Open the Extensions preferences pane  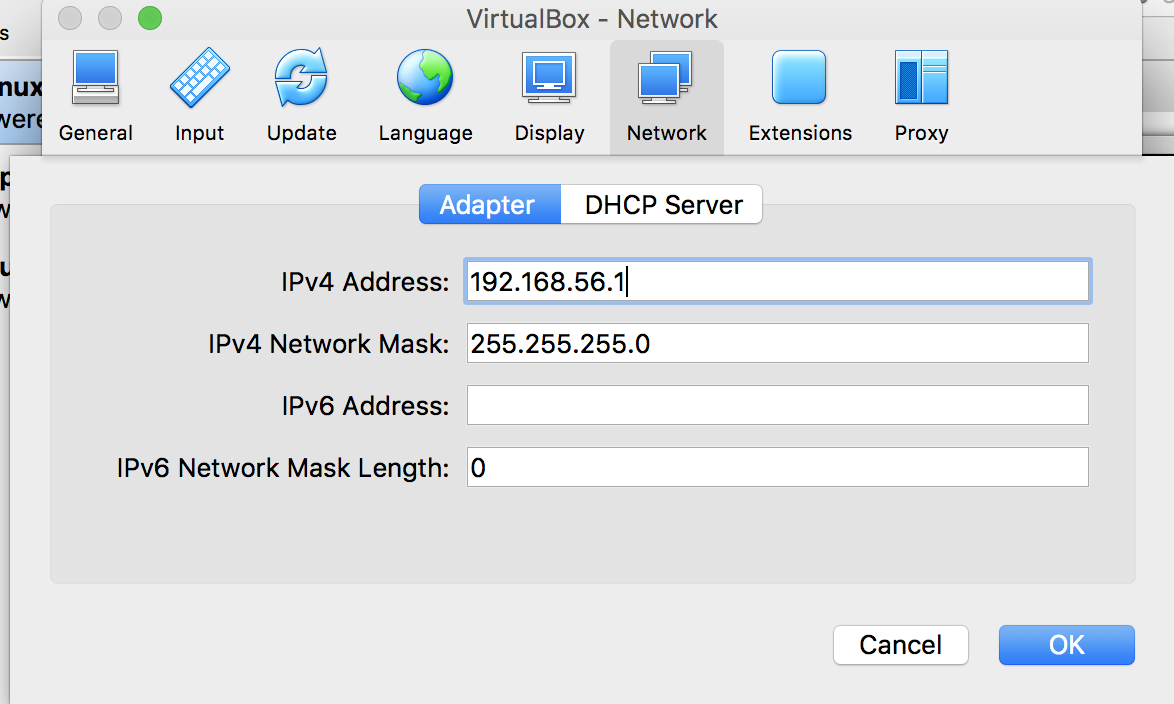[800, 97]
